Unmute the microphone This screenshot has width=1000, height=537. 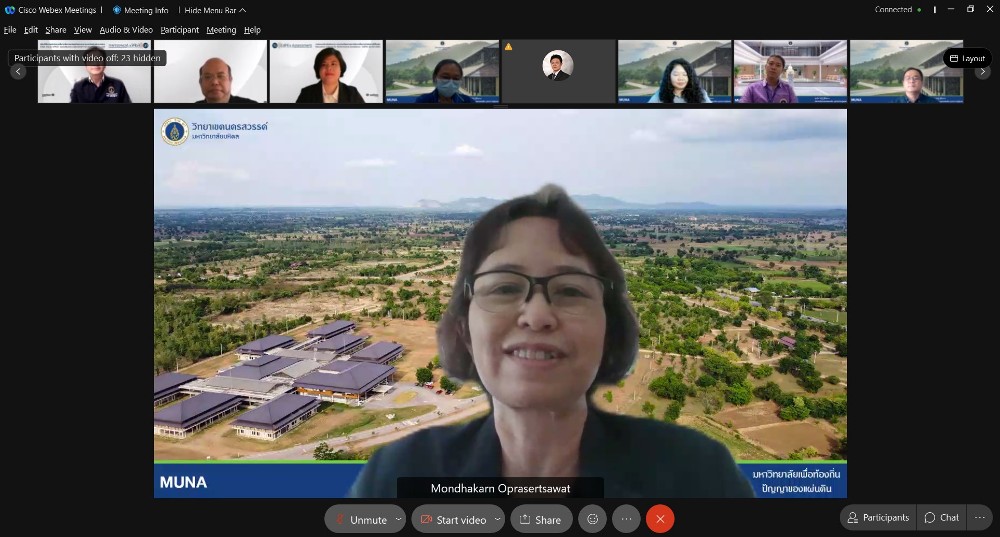pos(358,519)
